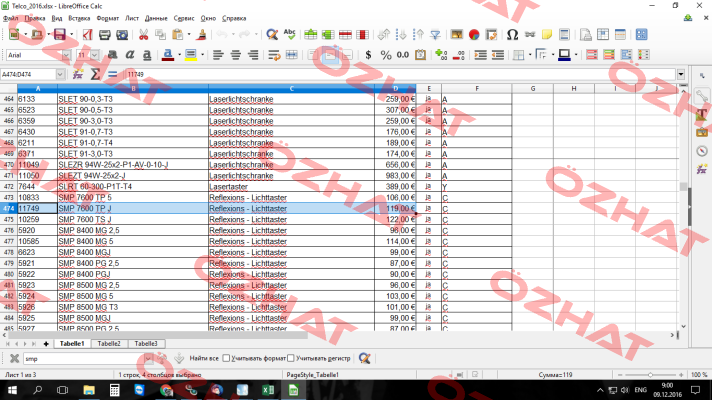
Task: Open the sidebar Navigator compass icon
Action: click(x=702, y=151)
